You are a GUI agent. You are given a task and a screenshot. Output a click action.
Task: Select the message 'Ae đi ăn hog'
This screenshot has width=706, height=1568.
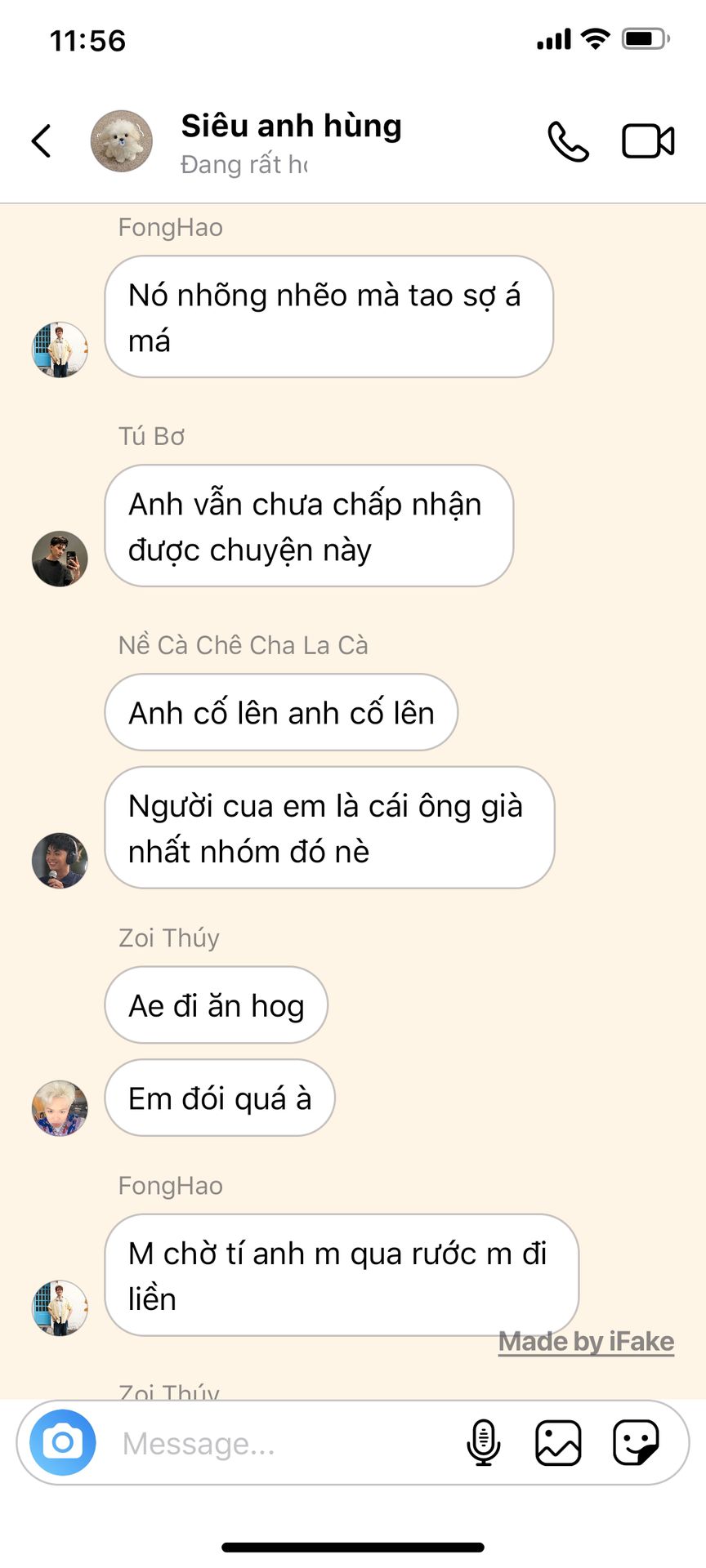[x=216, y=1004]
